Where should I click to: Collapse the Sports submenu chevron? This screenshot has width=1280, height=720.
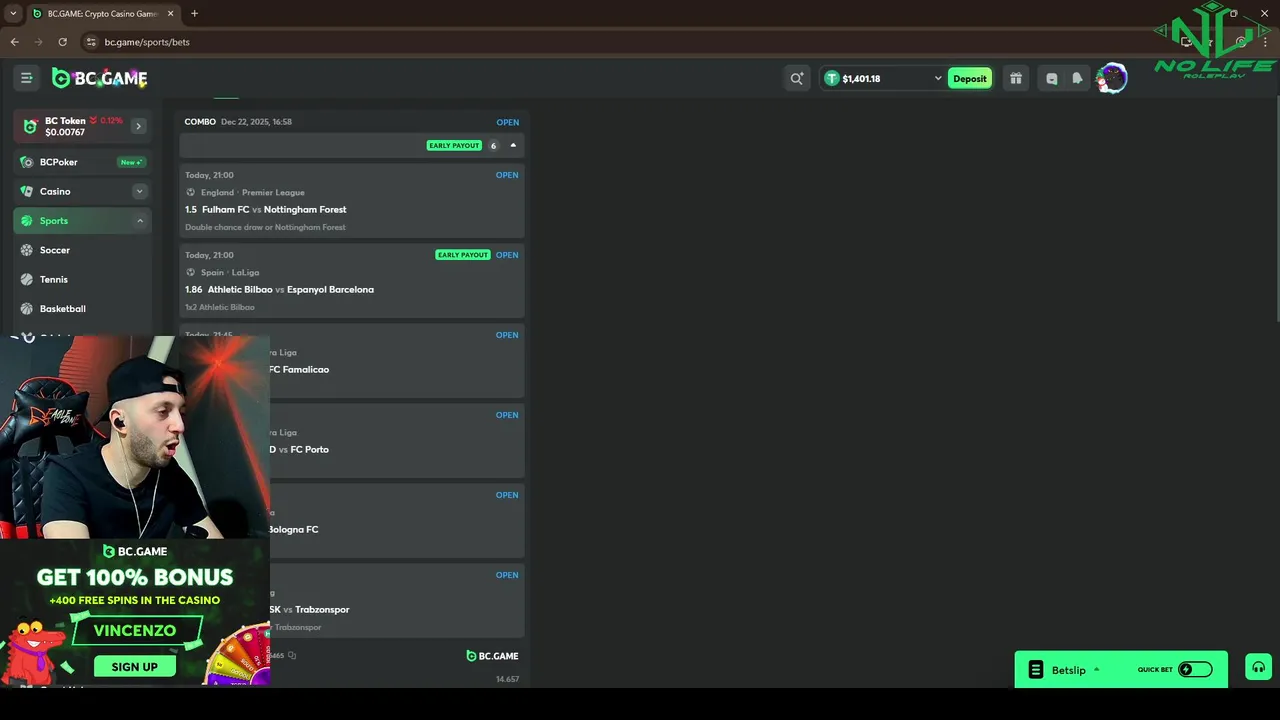tap(139, 221)
